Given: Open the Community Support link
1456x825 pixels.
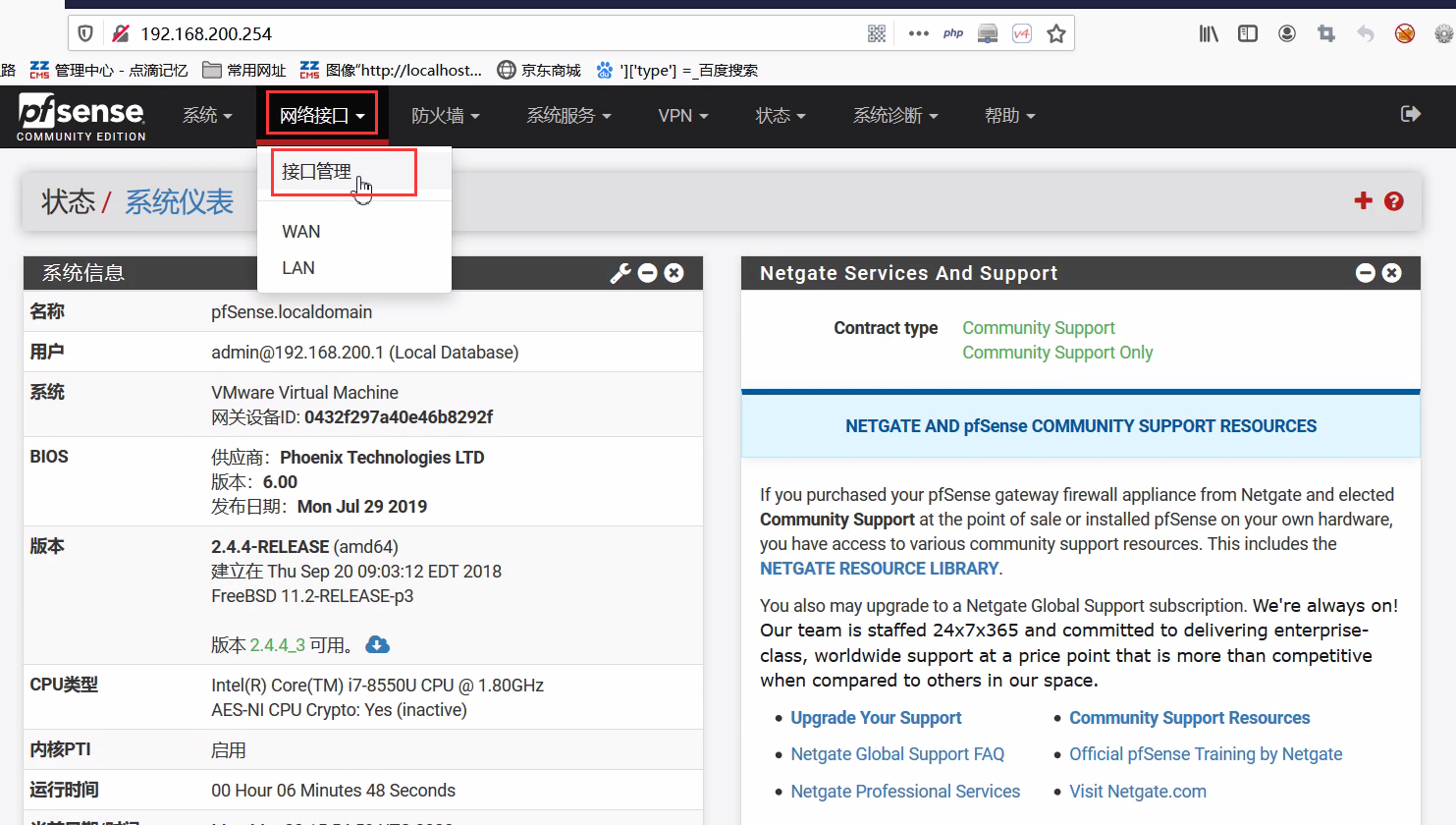Looking at the screenshot, I should (x=1039, y=328).
